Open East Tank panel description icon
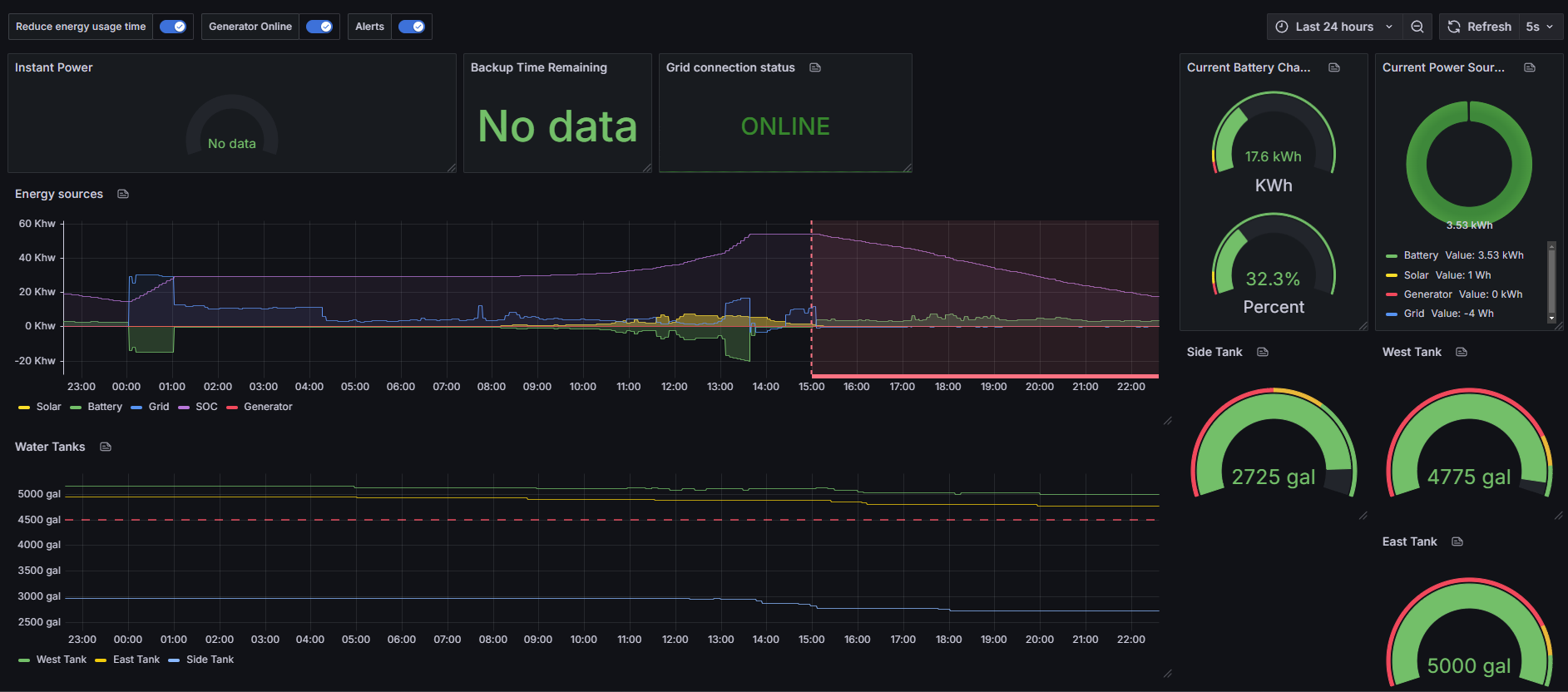The image size is (1568, 692). (1457, 541)
